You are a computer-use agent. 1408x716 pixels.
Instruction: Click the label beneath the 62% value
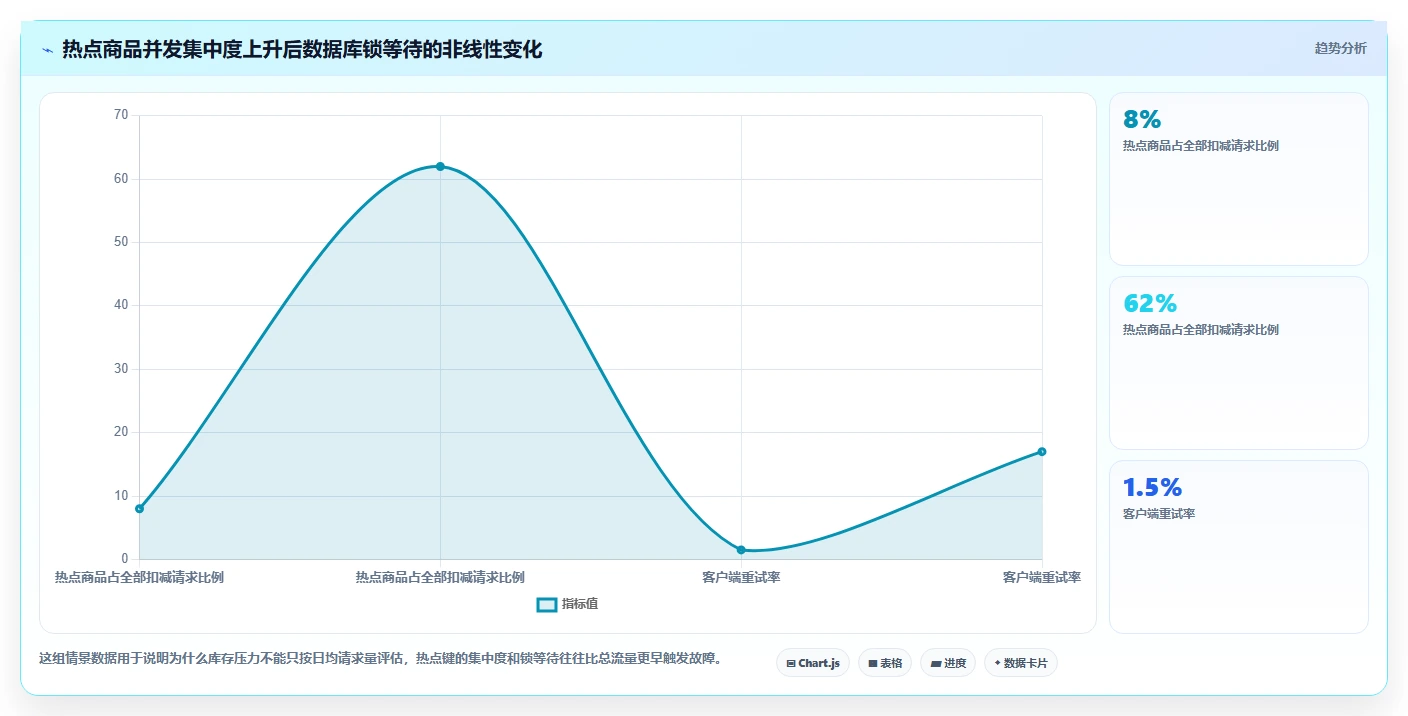(x=1200, y=330)
